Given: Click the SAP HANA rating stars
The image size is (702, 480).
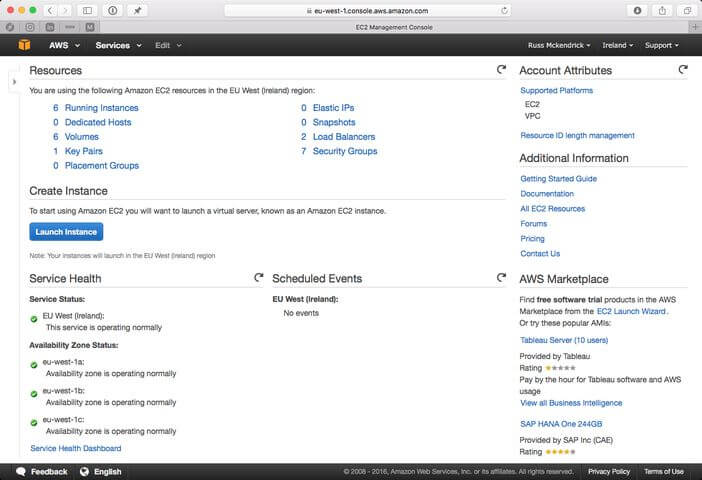Looking at the screenshot, I should click(561, 452).
